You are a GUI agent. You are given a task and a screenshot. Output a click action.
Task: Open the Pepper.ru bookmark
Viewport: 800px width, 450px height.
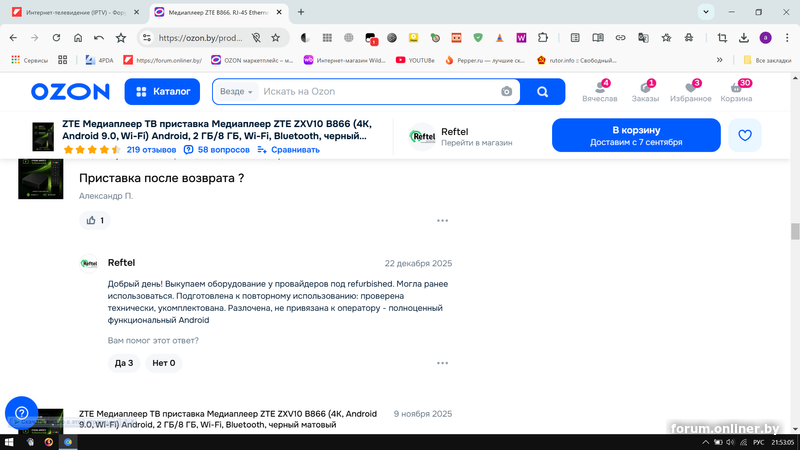(x=485, y=60)
